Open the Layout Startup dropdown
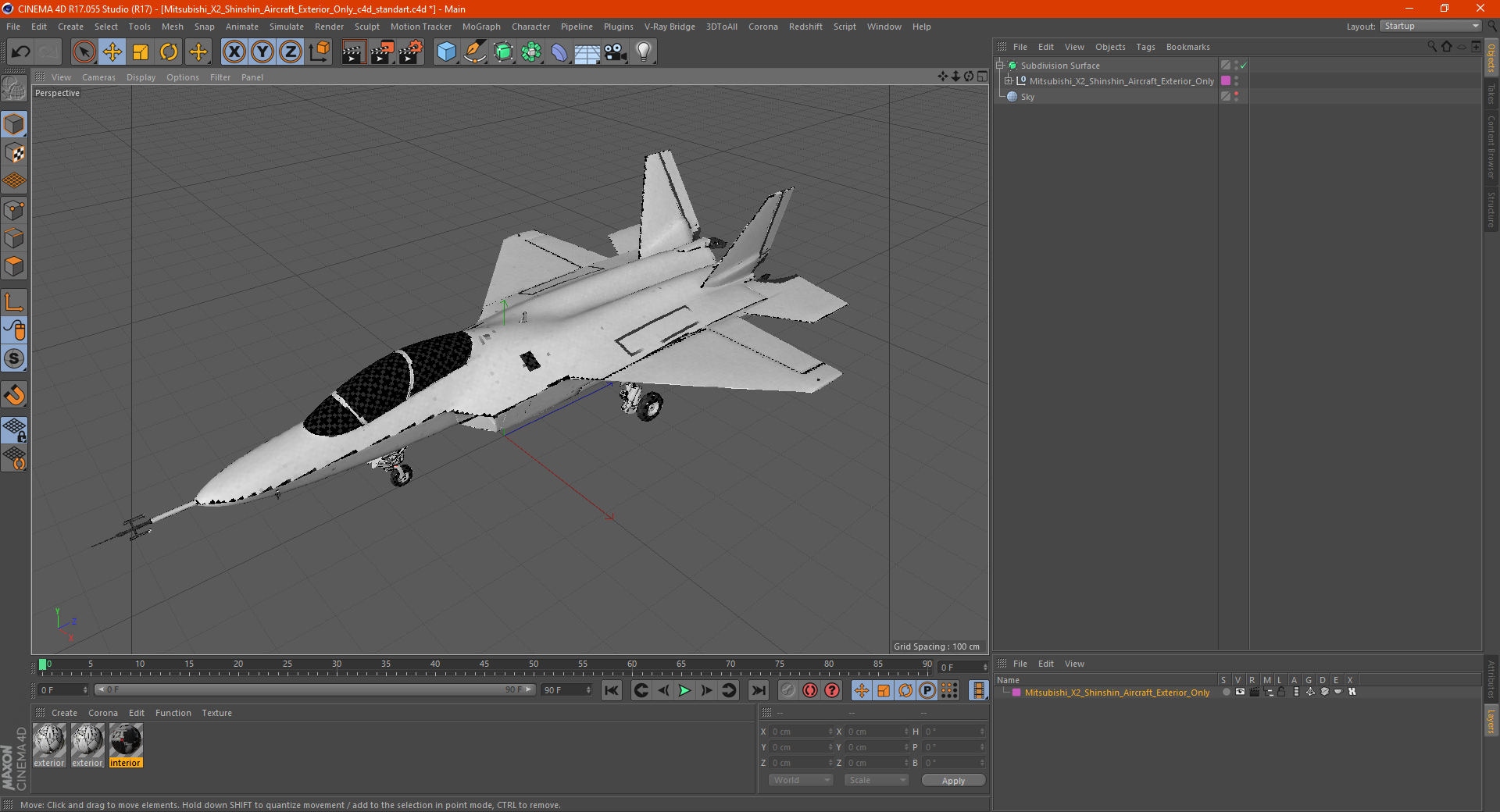Viewport: 1500px width, 812px height. [x=1431, y=26]
